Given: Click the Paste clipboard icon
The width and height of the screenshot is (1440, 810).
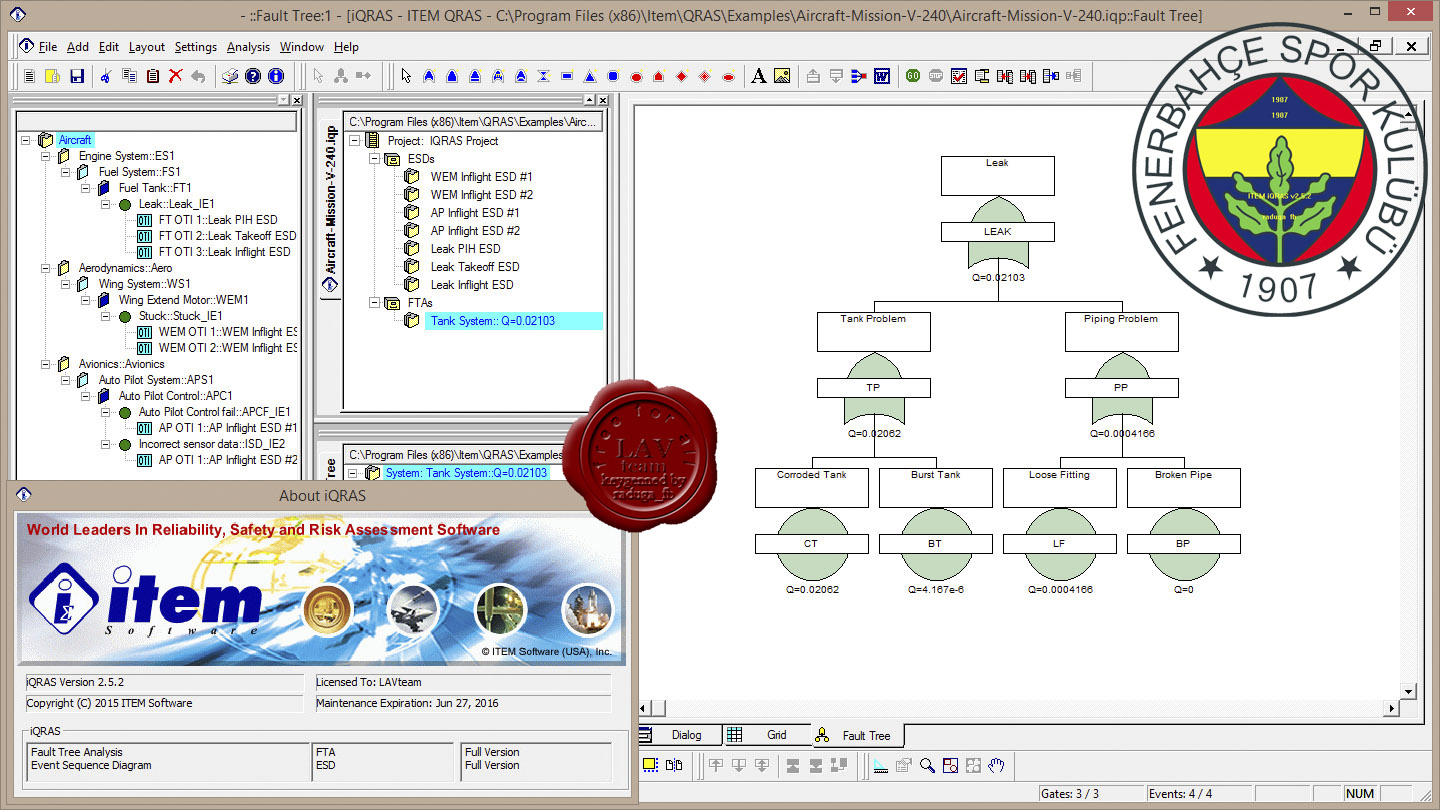Looking at the screenshot, I should pyautogui.click(x=152, y=75).
